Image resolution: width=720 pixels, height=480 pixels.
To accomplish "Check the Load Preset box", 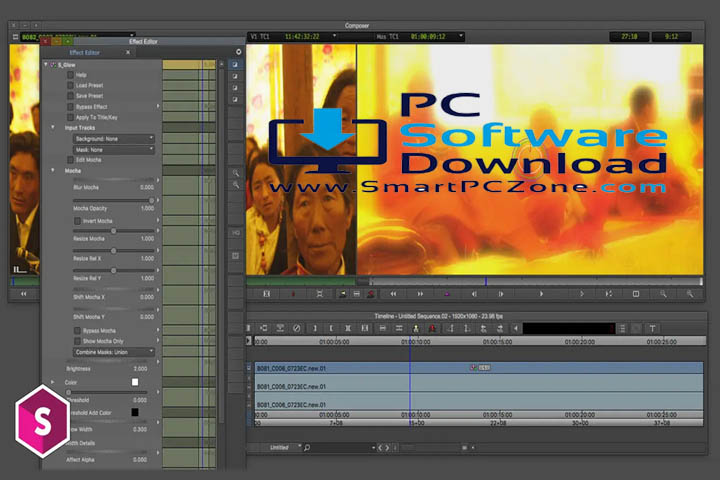I will 70,85.
